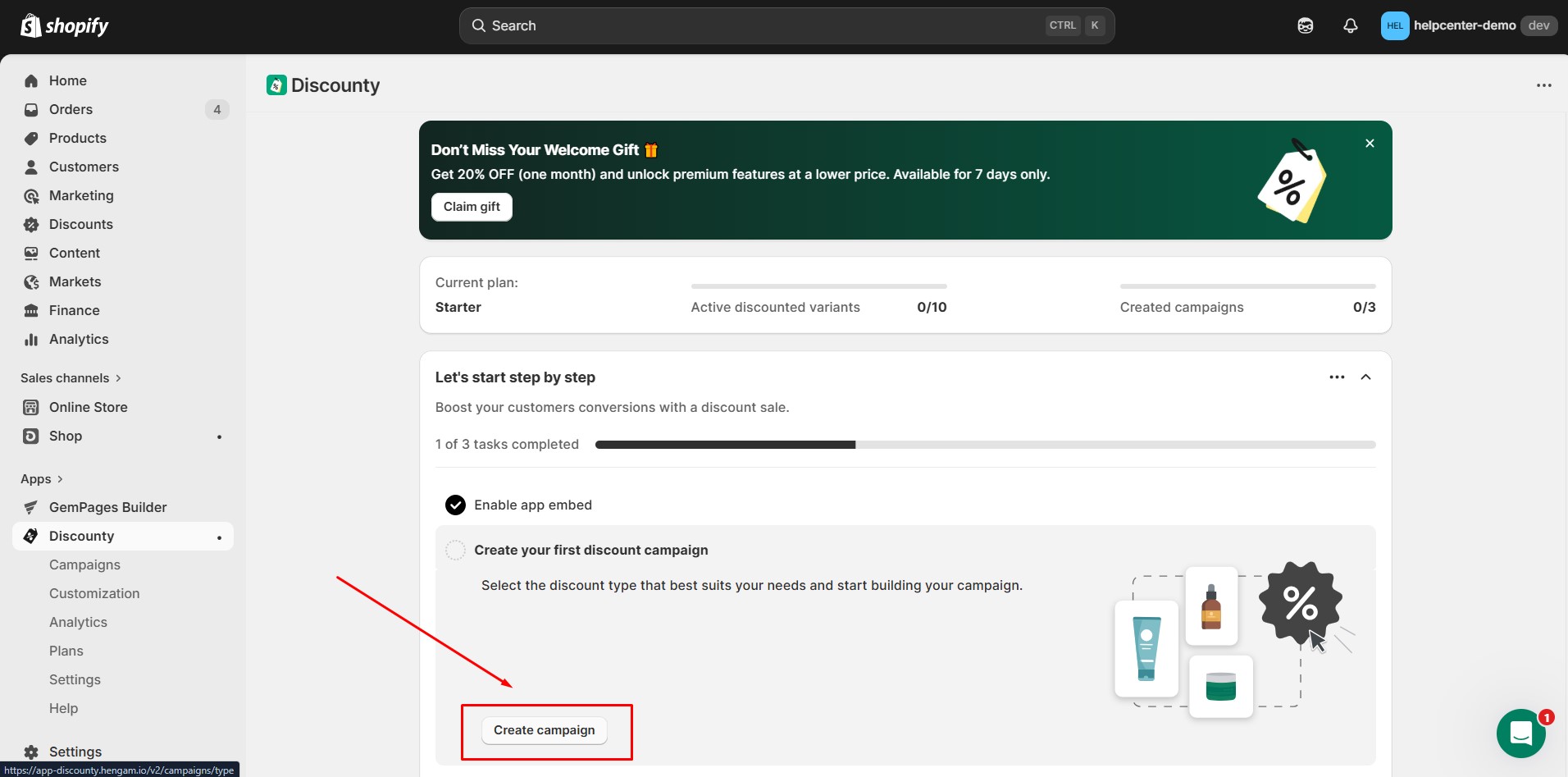Click the GemPages Builder app icon

point(31,507)
